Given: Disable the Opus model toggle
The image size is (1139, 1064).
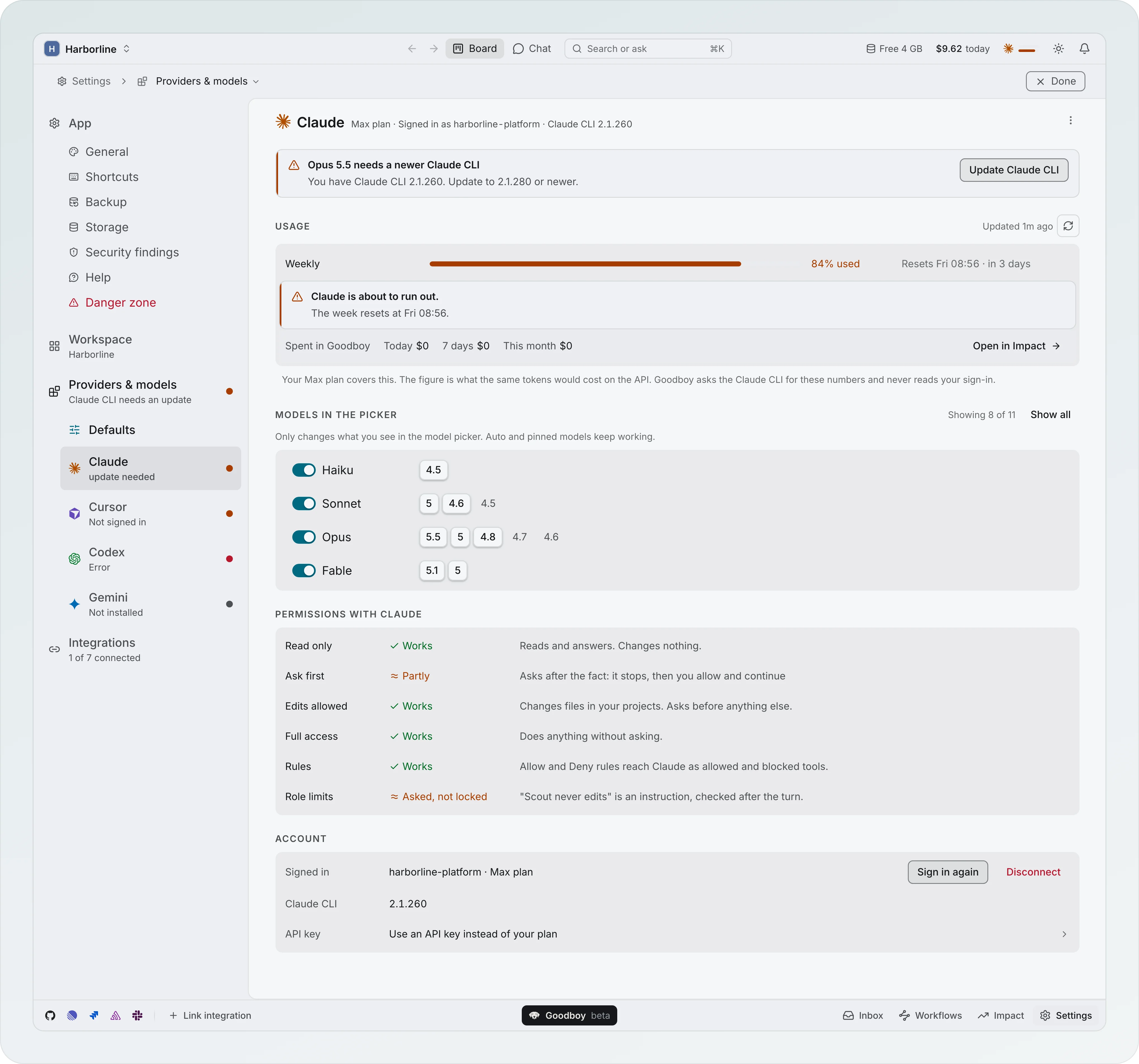Looking at the screenshot, I should click(304, 537).
